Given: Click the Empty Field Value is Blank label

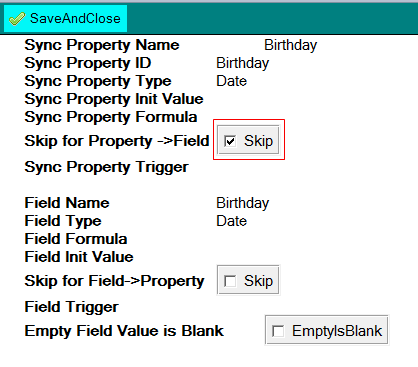Looking at the screenshot, I should click(124, 331).
